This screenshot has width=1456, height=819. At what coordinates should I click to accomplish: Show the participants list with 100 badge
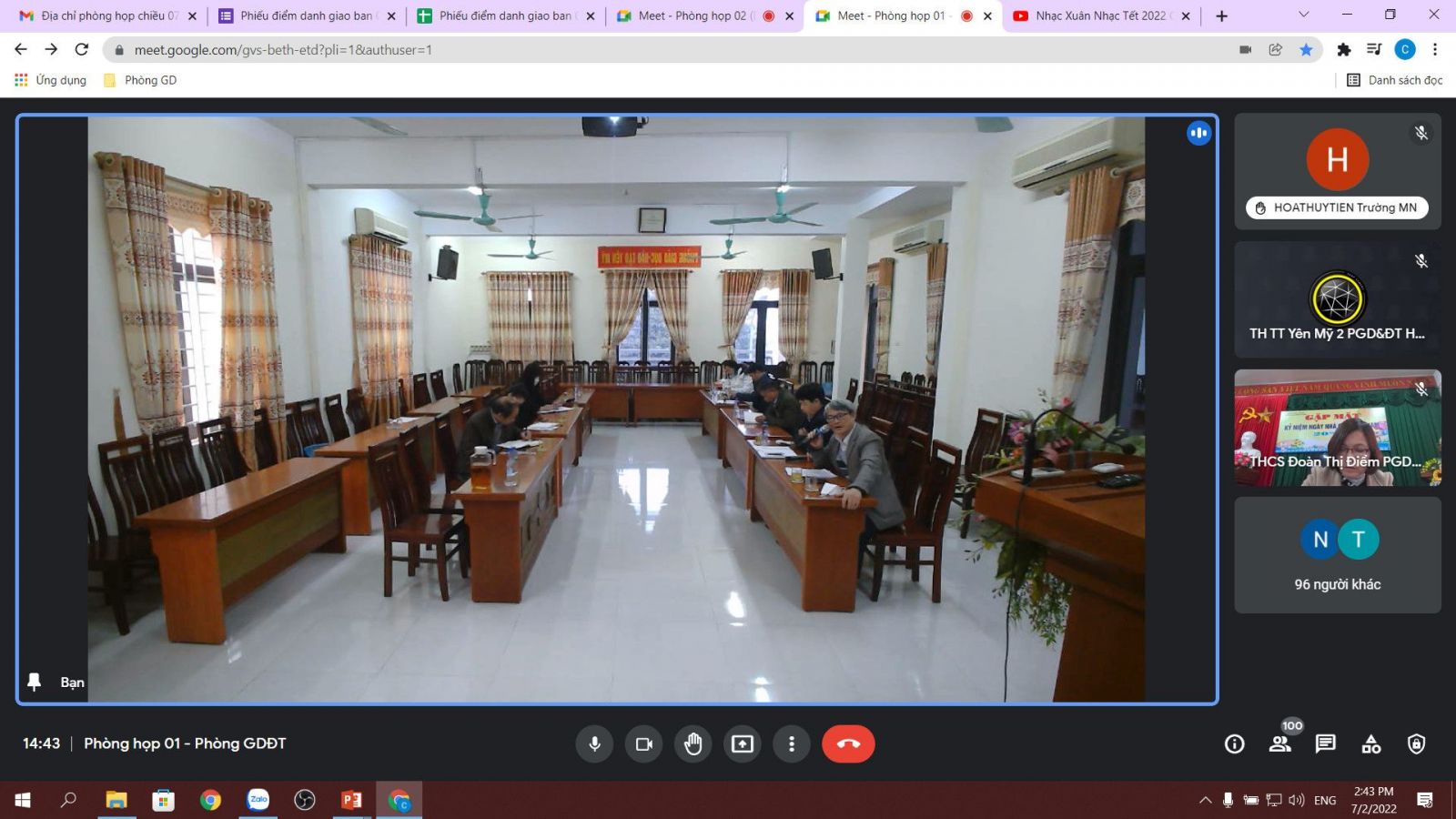pos(1280,744)
